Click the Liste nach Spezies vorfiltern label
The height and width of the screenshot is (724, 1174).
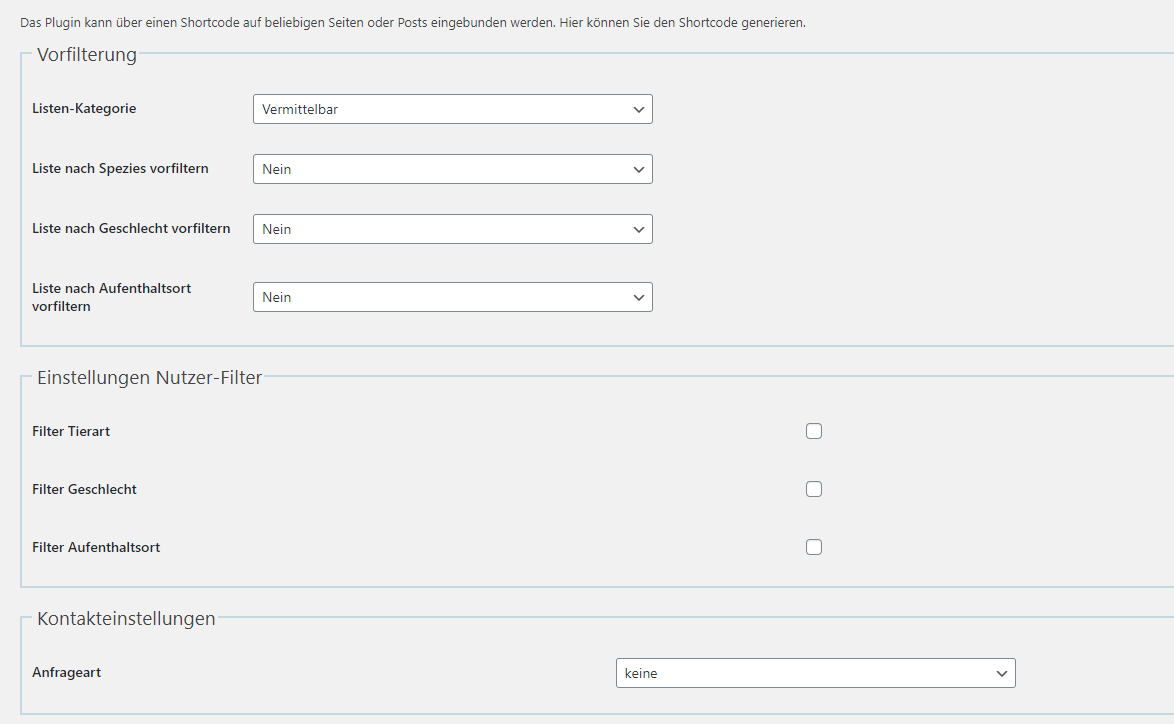click(x=121, y=168)
